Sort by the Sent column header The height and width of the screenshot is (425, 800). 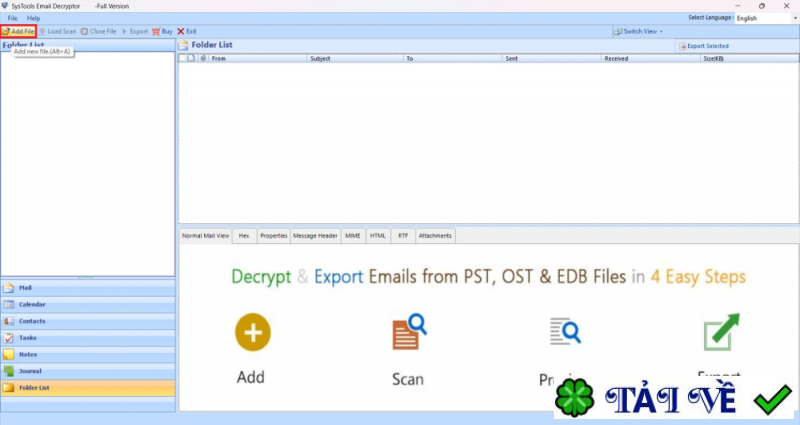(552, 59)
